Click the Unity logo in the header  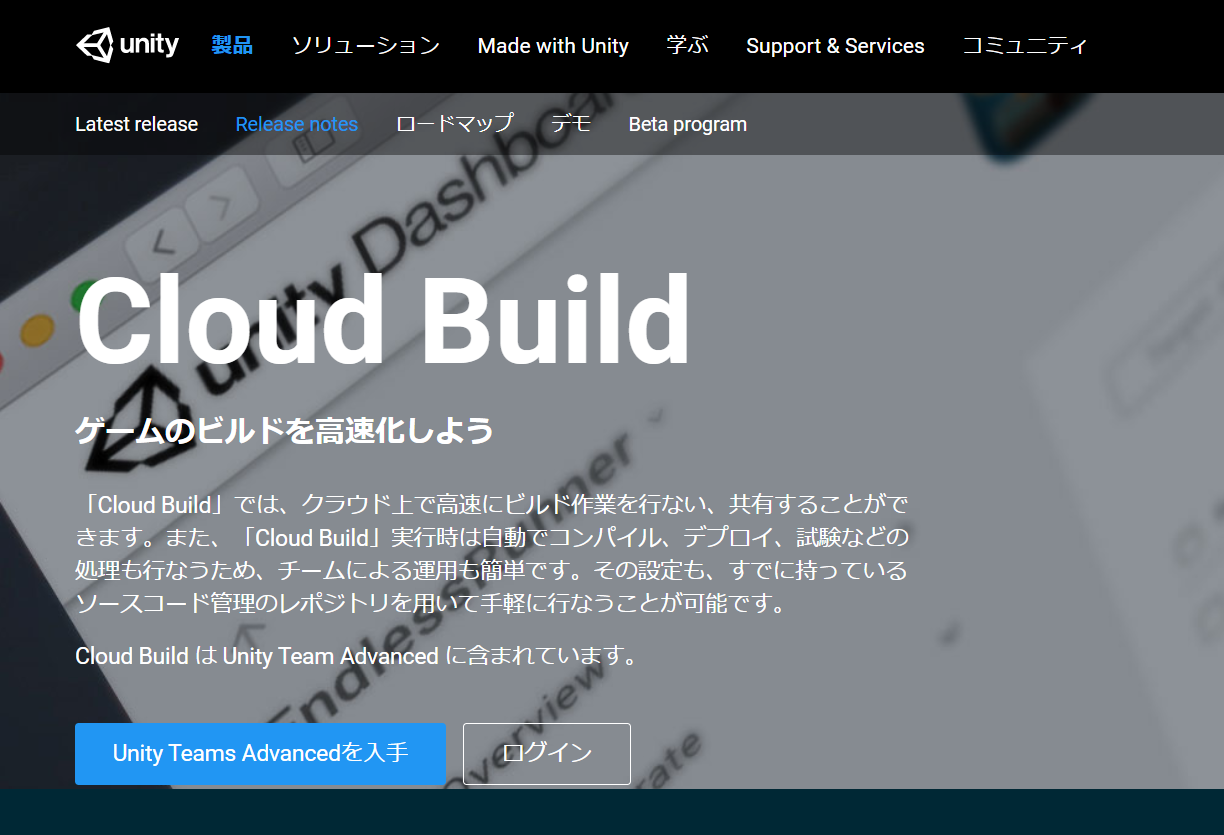click(127, 45)
